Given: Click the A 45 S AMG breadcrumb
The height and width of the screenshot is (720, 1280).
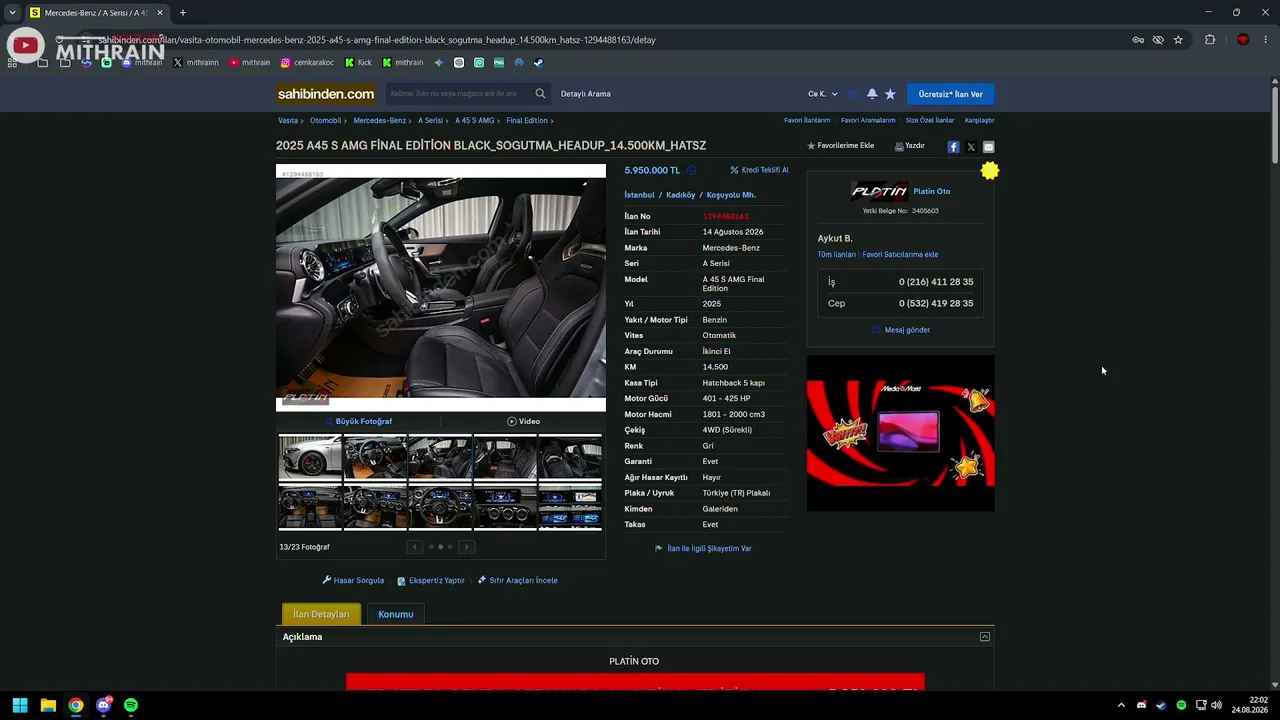Looking at the screenshot, I should point(475,121).
